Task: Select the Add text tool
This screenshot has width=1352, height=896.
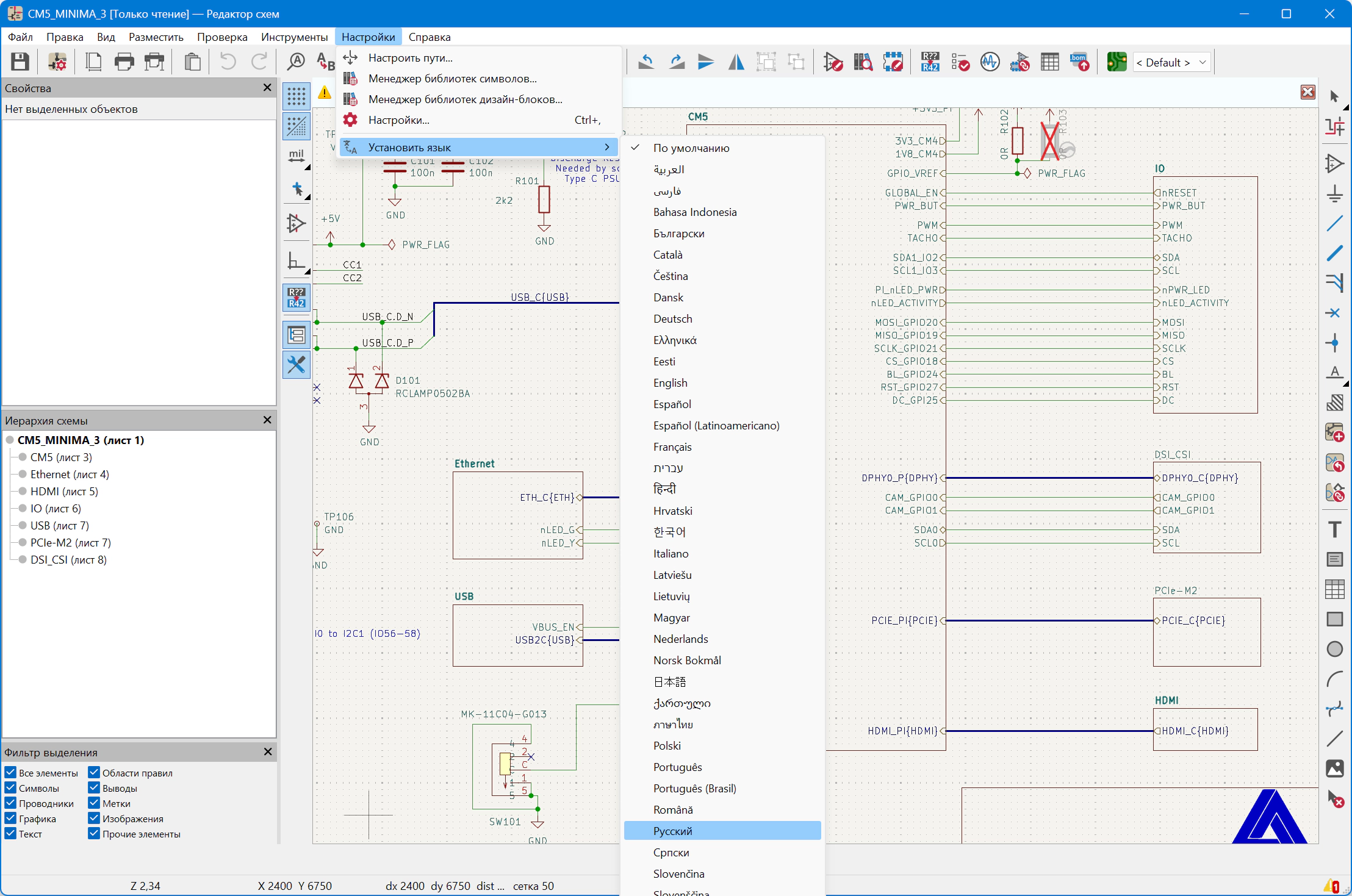Action: click(1334, 529)
